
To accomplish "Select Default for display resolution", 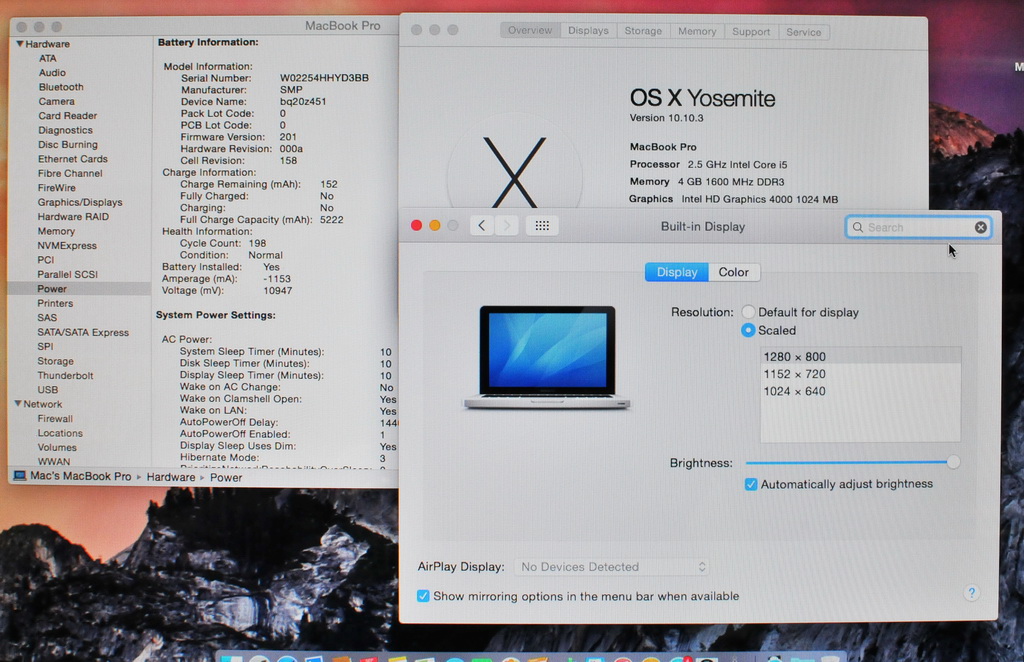I will 748,312.
